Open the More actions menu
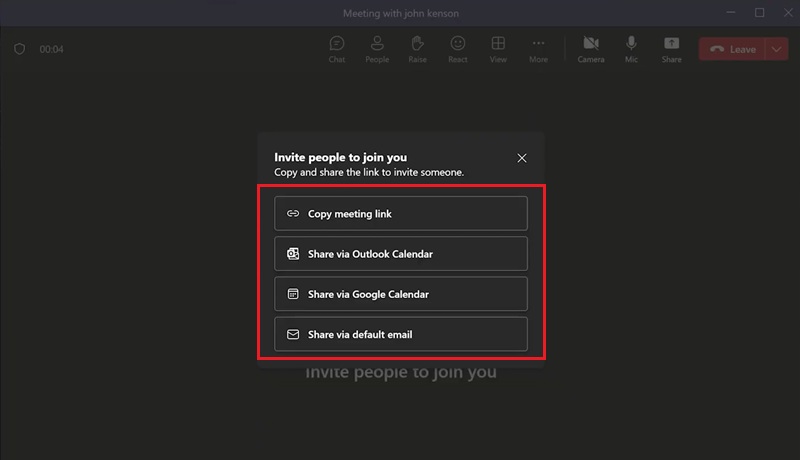The image size is (800, 460). point(538,48)
